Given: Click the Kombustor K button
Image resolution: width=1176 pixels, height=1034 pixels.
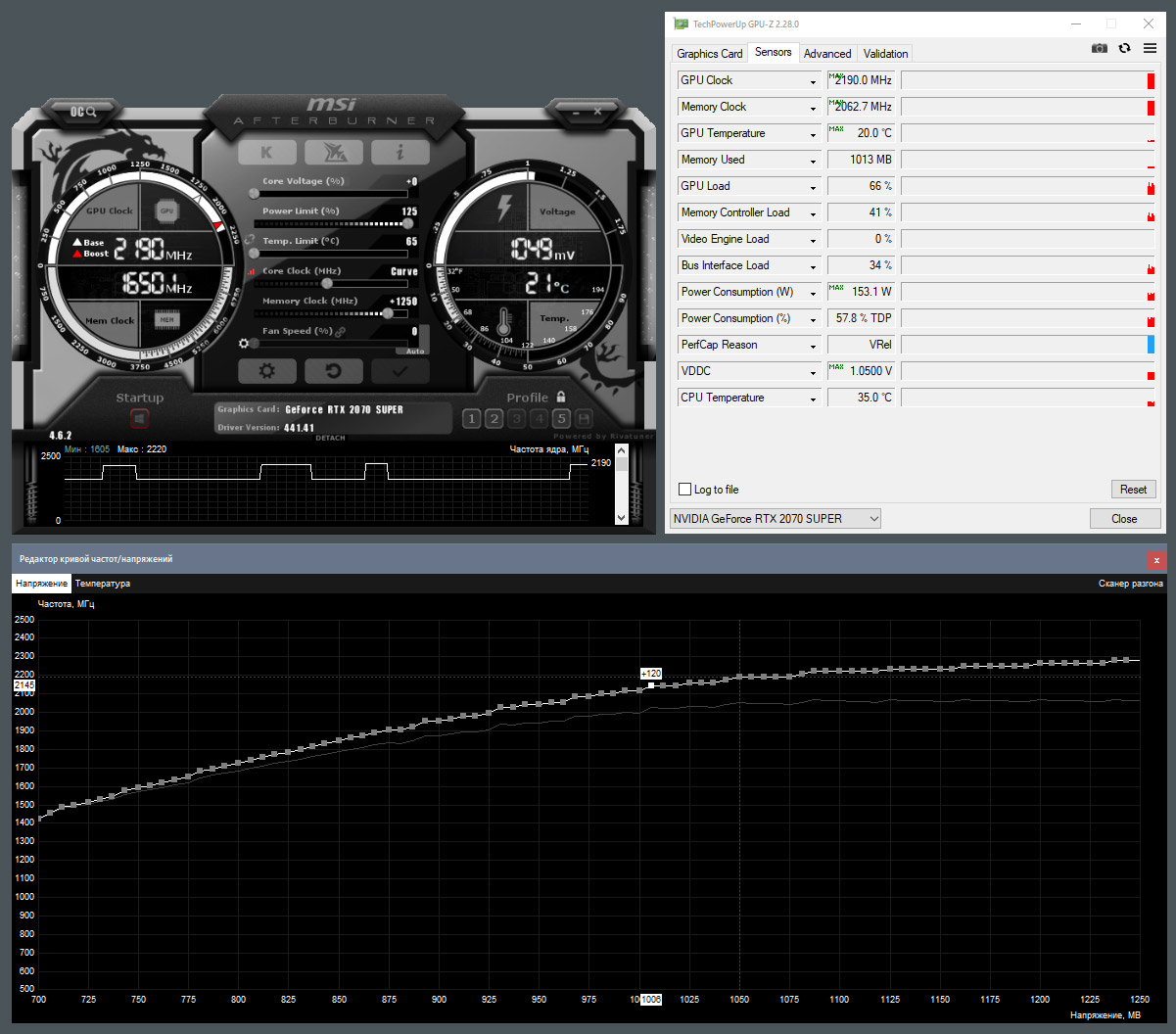Looking at the screenshot, I should coord(267,152).
